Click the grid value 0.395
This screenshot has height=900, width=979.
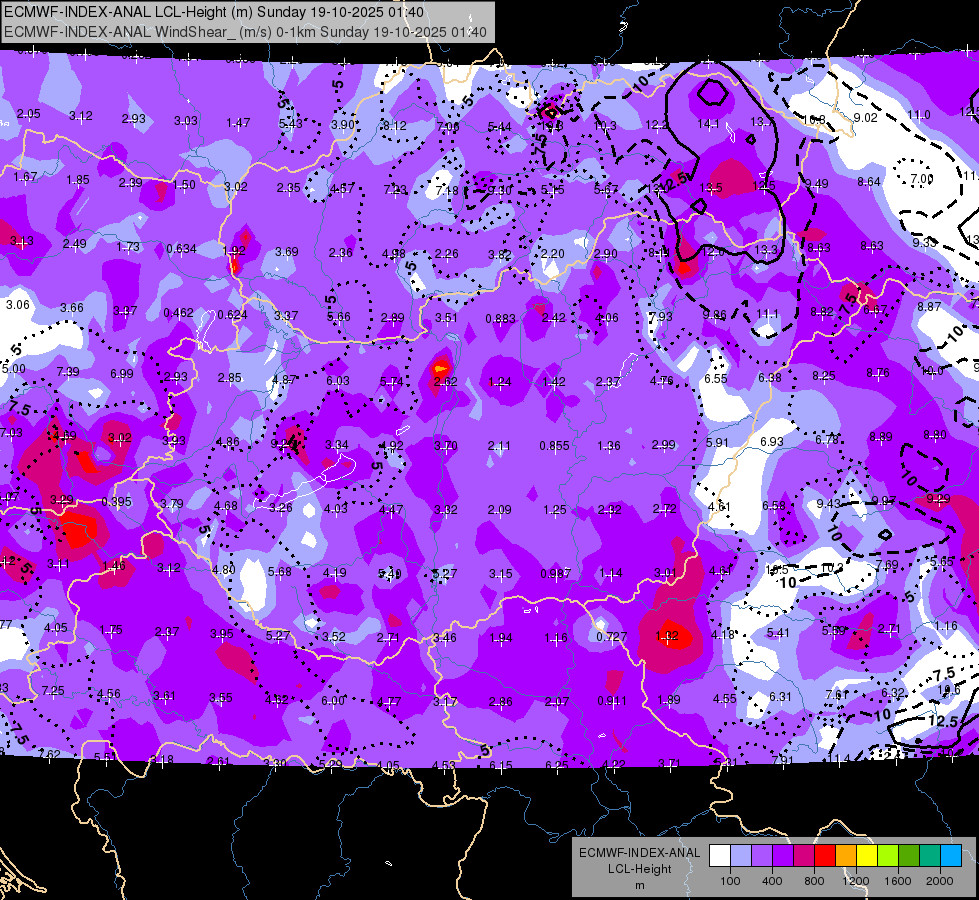click(116, 502)
